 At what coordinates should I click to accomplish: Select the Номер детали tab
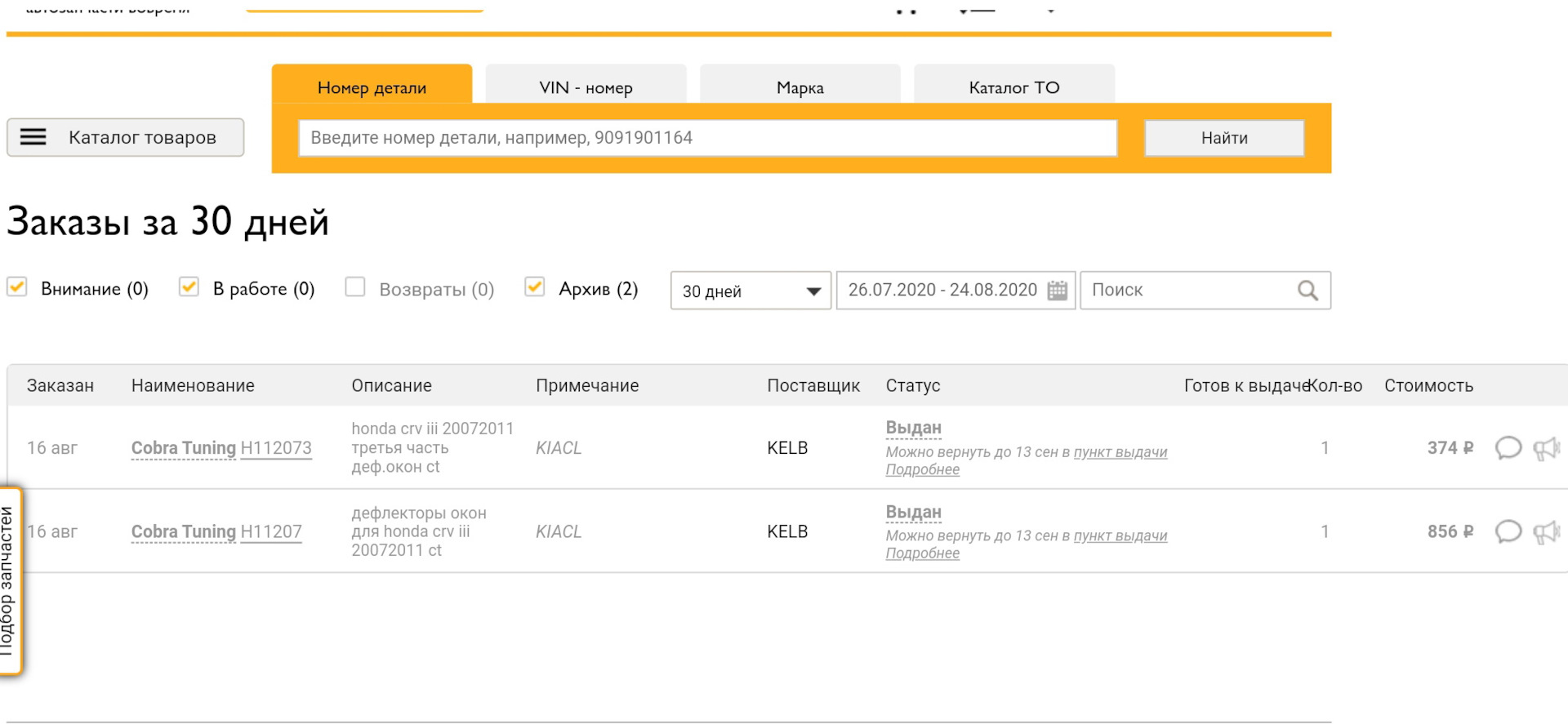[x=372, y=85]
